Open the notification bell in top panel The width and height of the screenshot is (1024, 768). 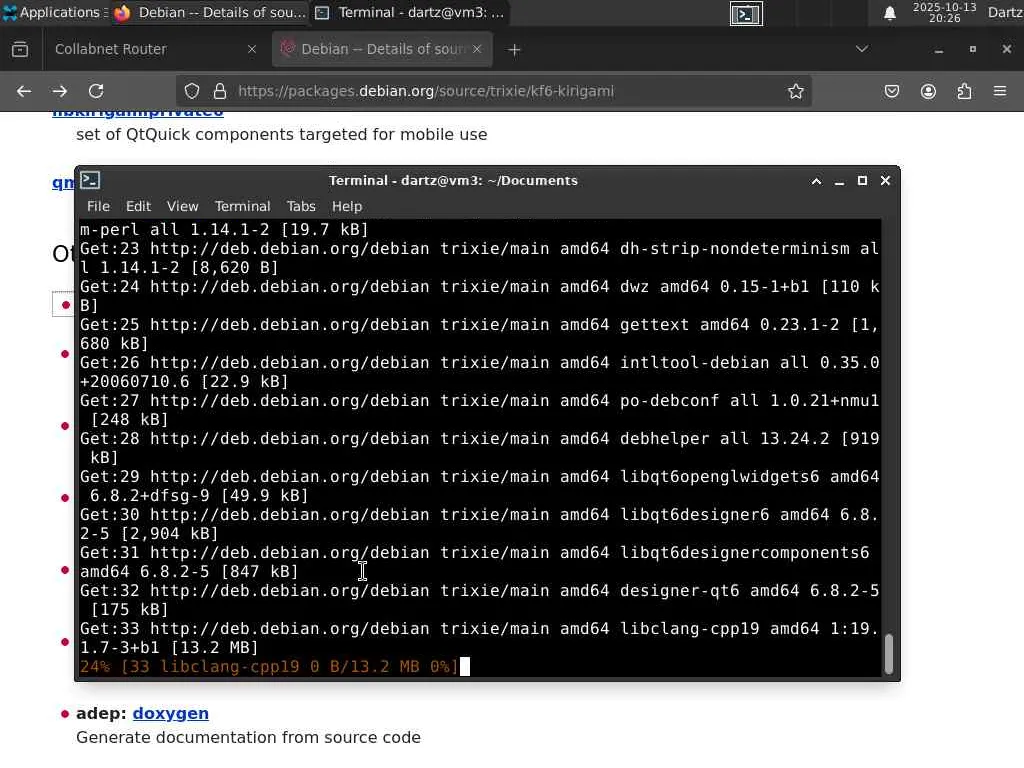[889, 13]
